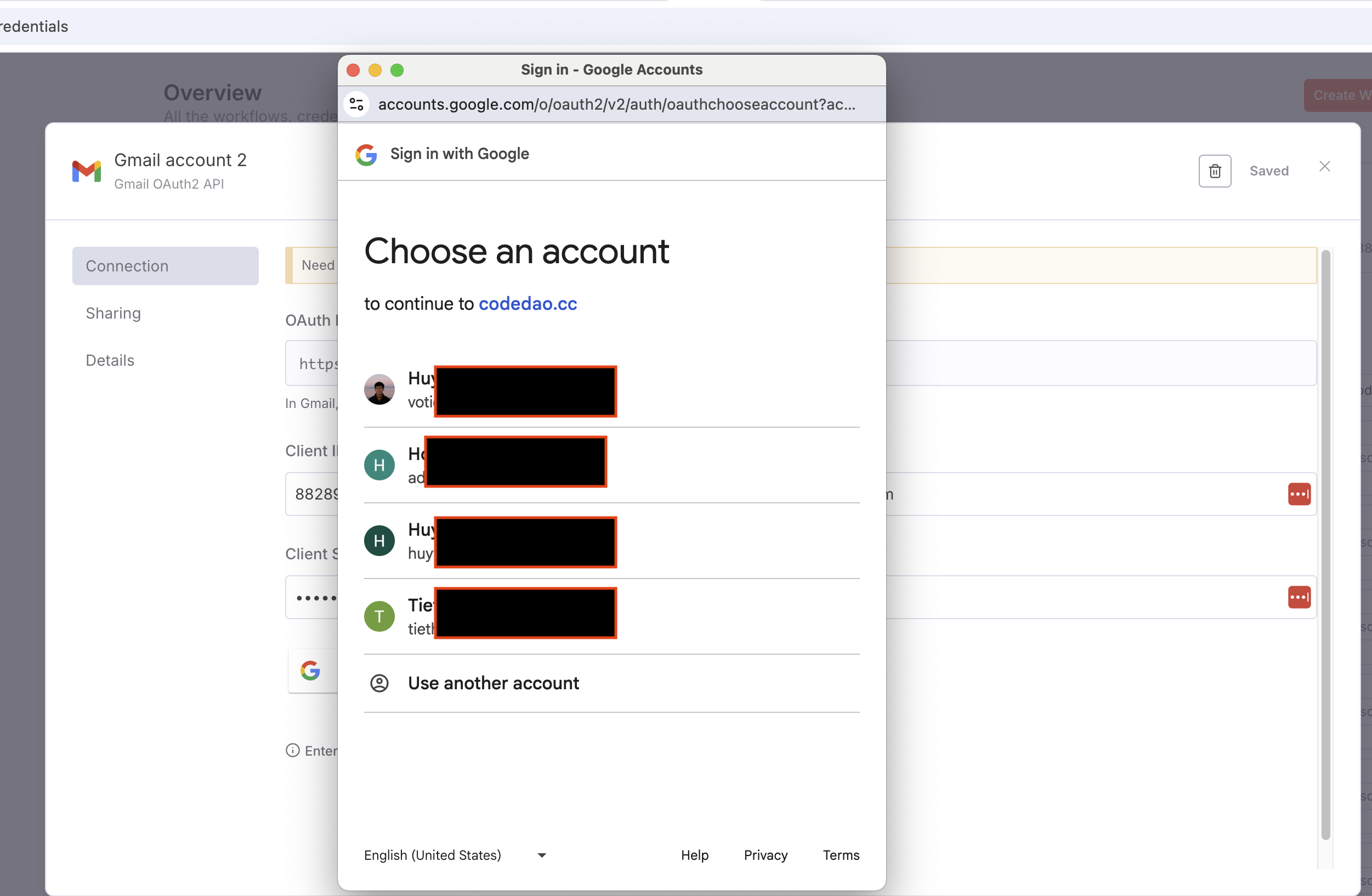1372x896 pixels.
Task: Click the Client ID input field
Action: pyautogui.click(x=801, y=494)
